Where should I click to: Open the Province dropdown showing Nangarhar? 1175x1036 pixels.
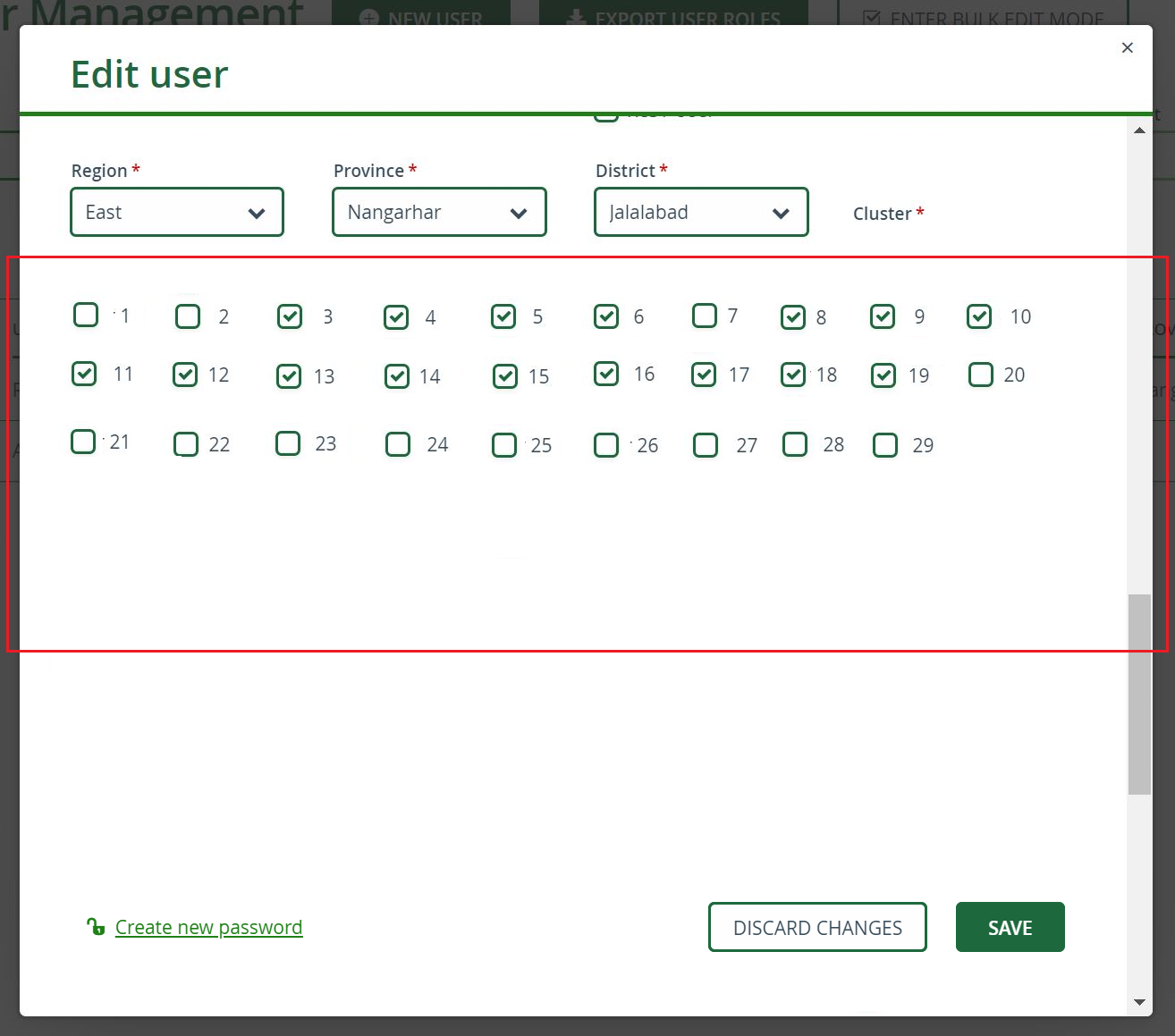coord(438,212)
